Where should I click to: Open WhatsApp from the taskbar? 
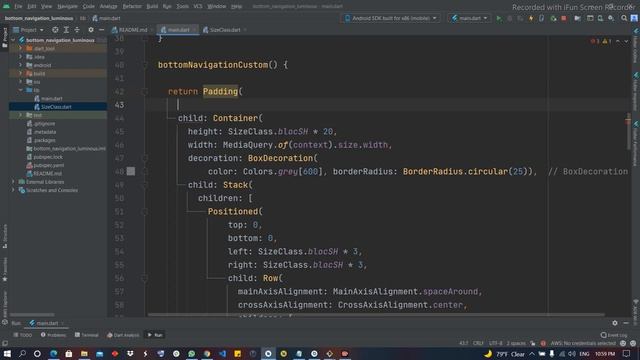191,353
